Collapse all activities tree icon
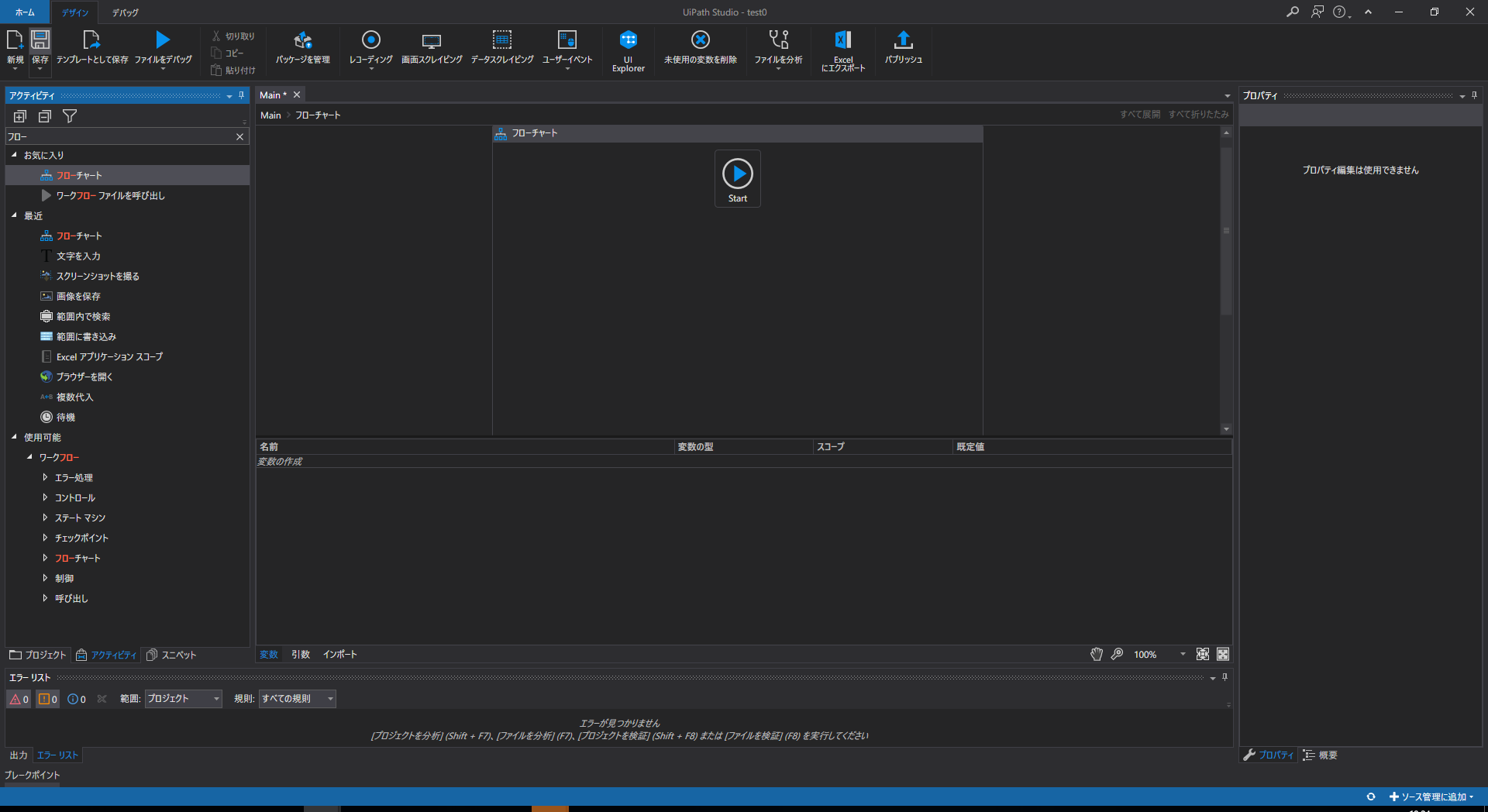Screen dimensions: 1488x812 [x=45, y=116]
